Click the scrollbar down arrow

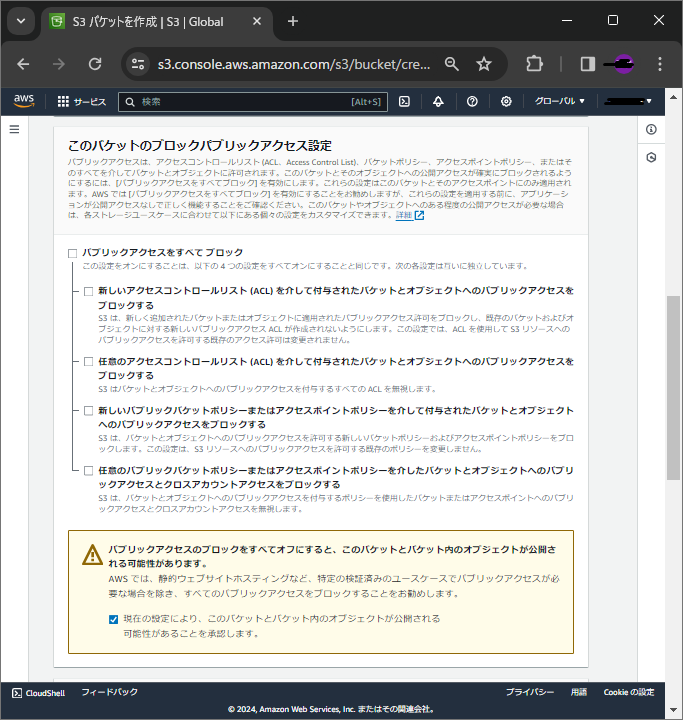point(673,710)
